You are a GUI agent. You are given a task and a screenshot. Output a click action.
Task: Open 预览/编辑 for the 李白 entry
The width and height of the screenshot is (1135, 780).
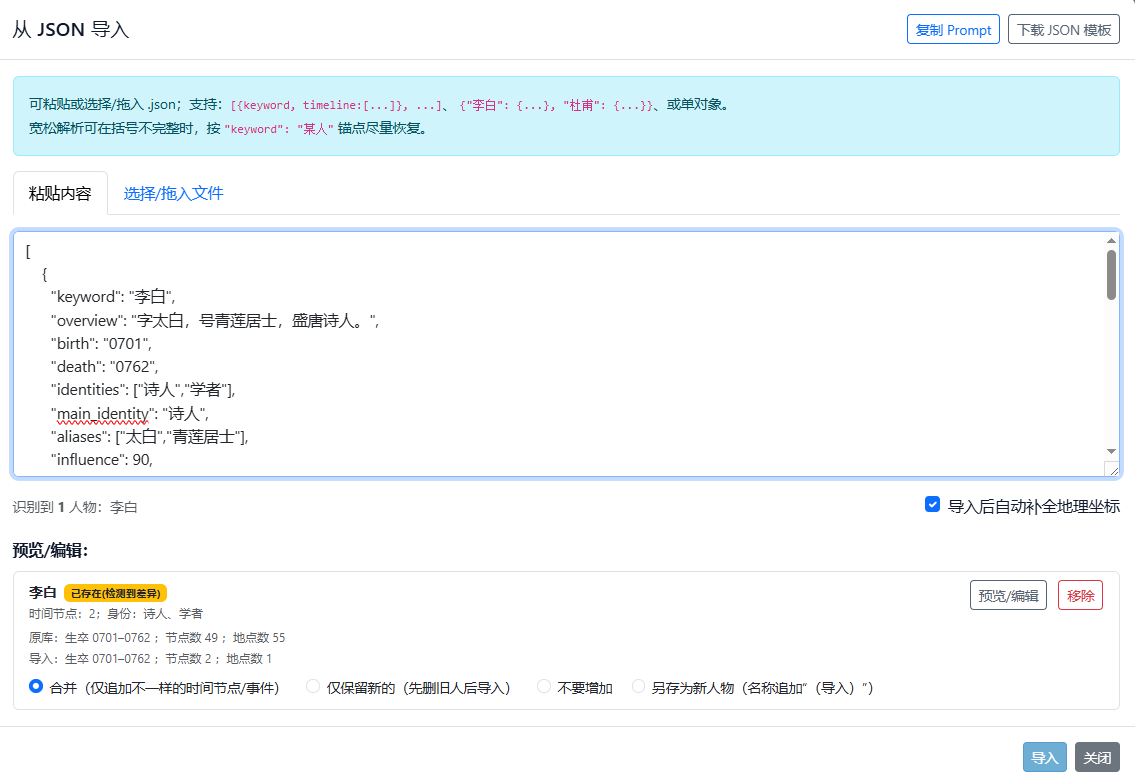1008,596
